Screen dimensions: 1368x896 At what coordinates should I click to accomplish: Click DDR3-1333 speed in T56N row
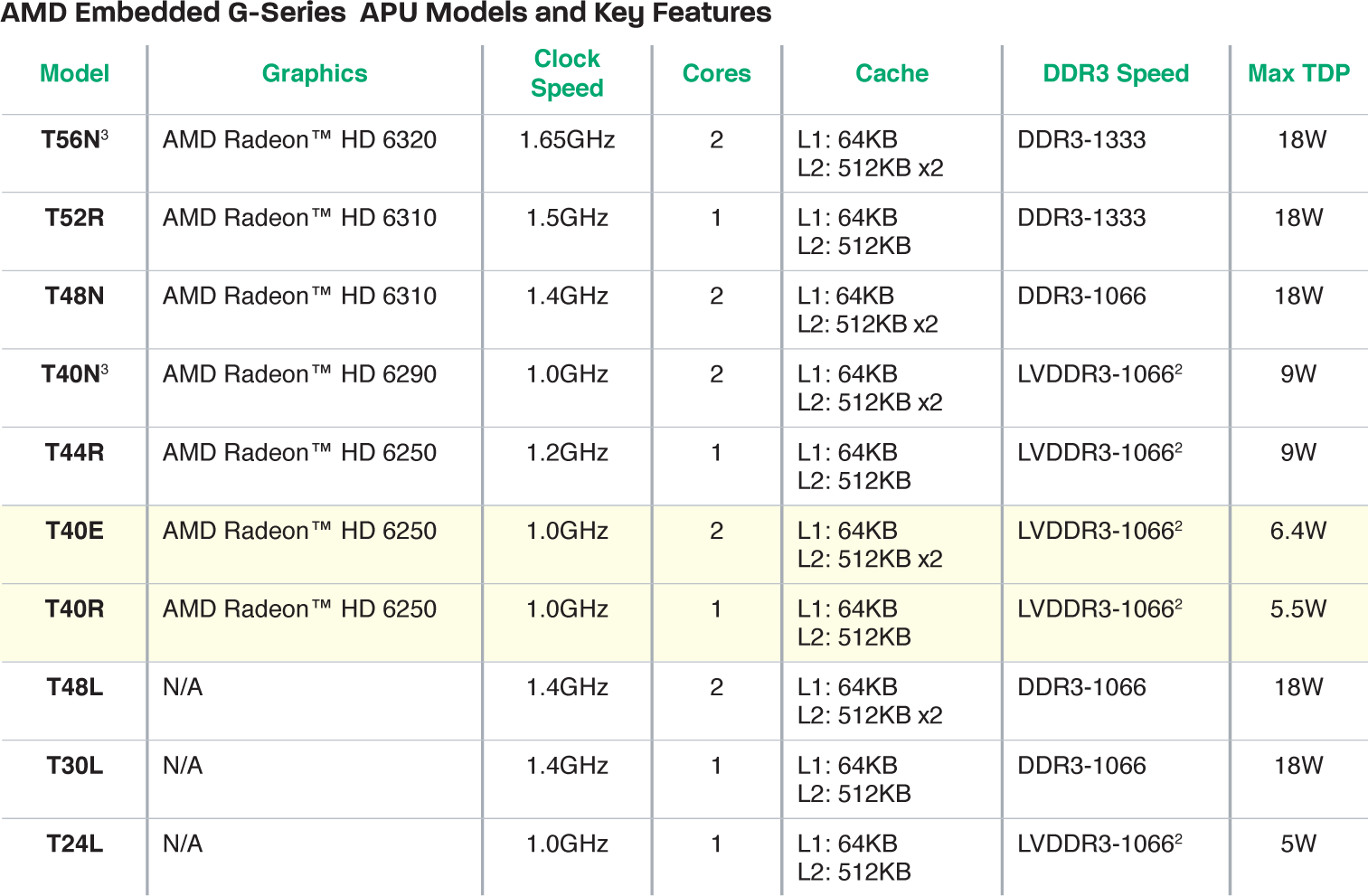(x=1081, y=139)
